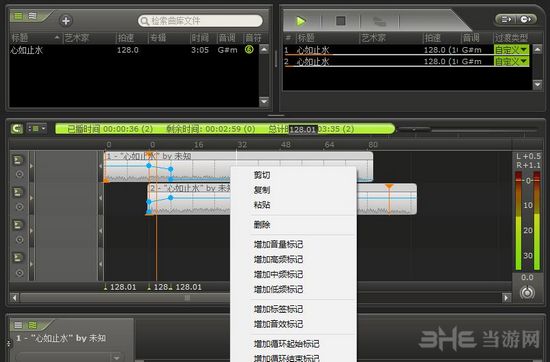Click the add-file plus icon in the library panel
This screenshot has width=550, height=362.
click(65, 21)
